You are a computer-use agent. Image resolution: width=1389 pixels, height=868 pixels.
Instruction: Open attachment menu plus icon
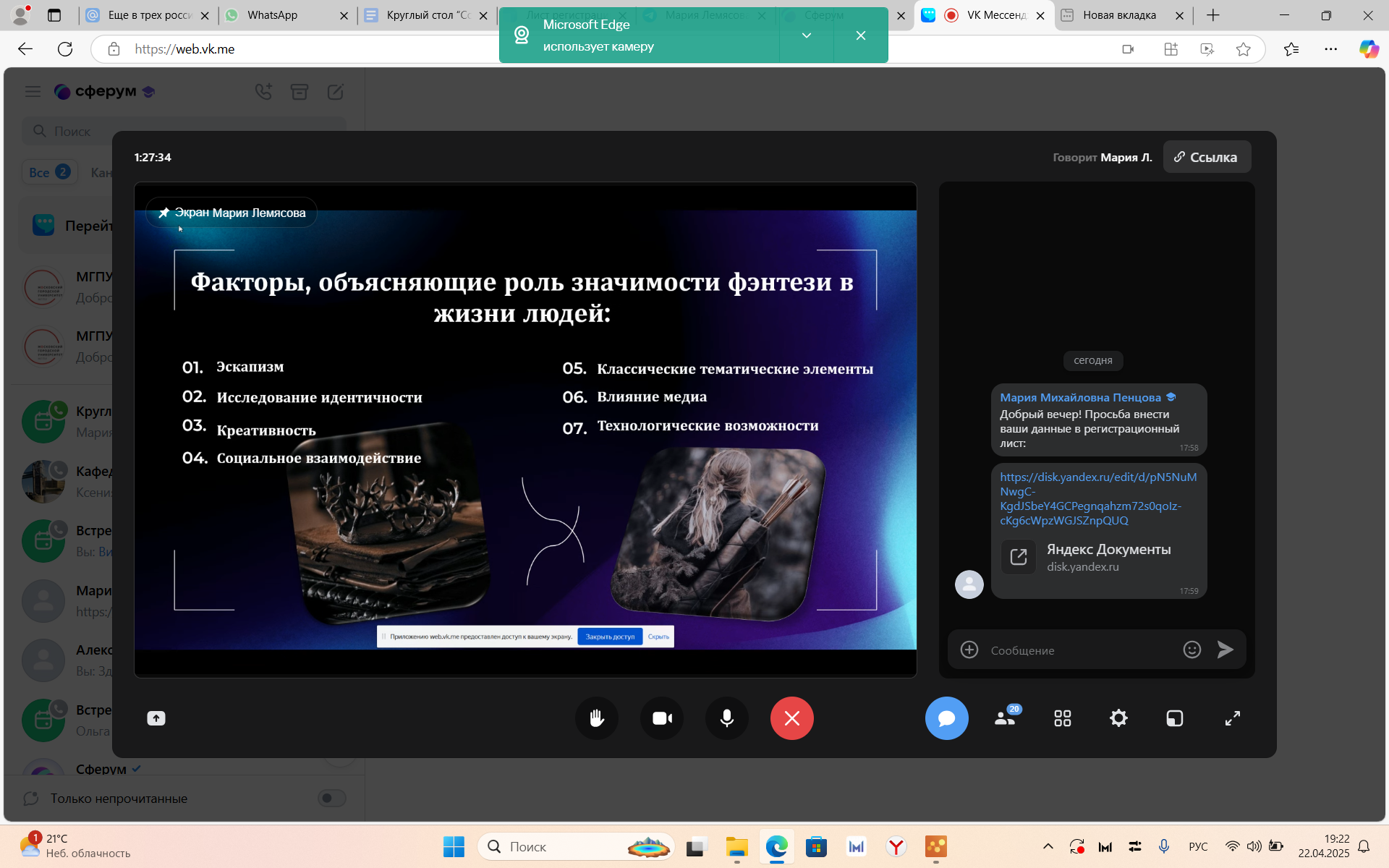click(x=969, y=650)
